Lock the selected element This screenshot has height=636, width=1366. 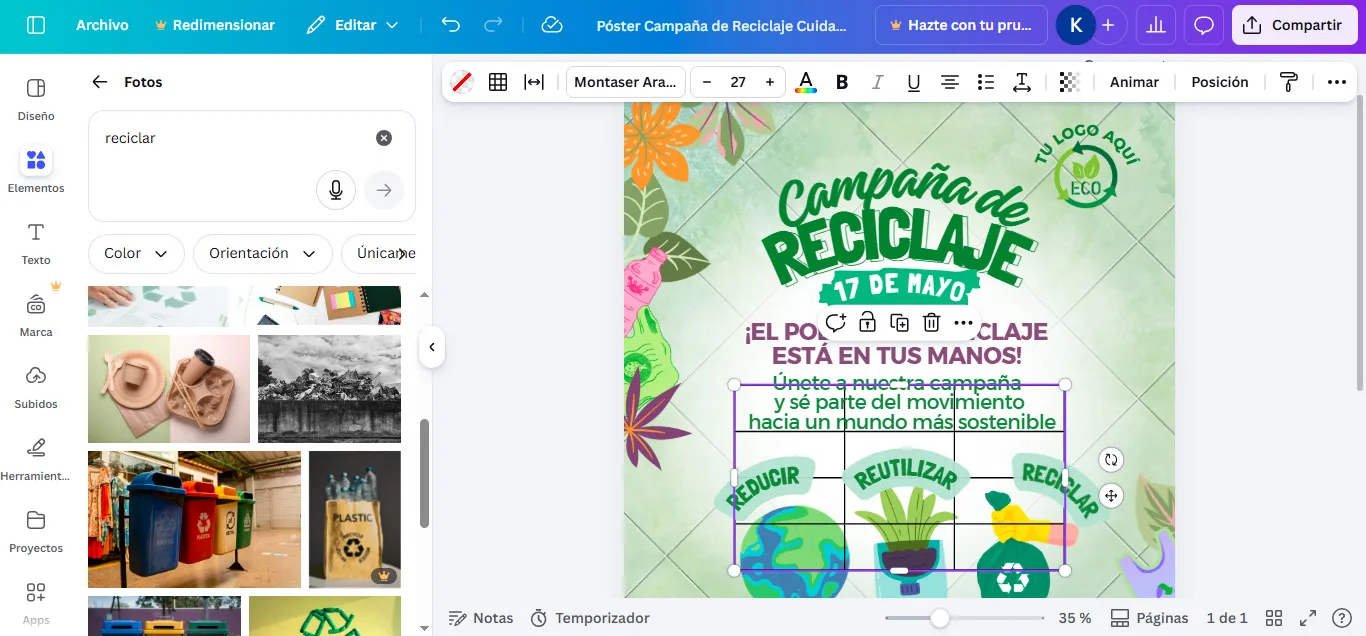pyautogui.click(x=867, y=322)
